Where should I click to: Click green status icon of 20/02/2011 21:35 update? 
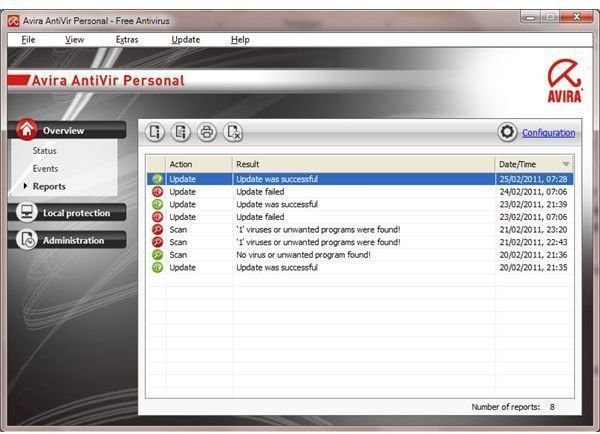tap(157, 267)
